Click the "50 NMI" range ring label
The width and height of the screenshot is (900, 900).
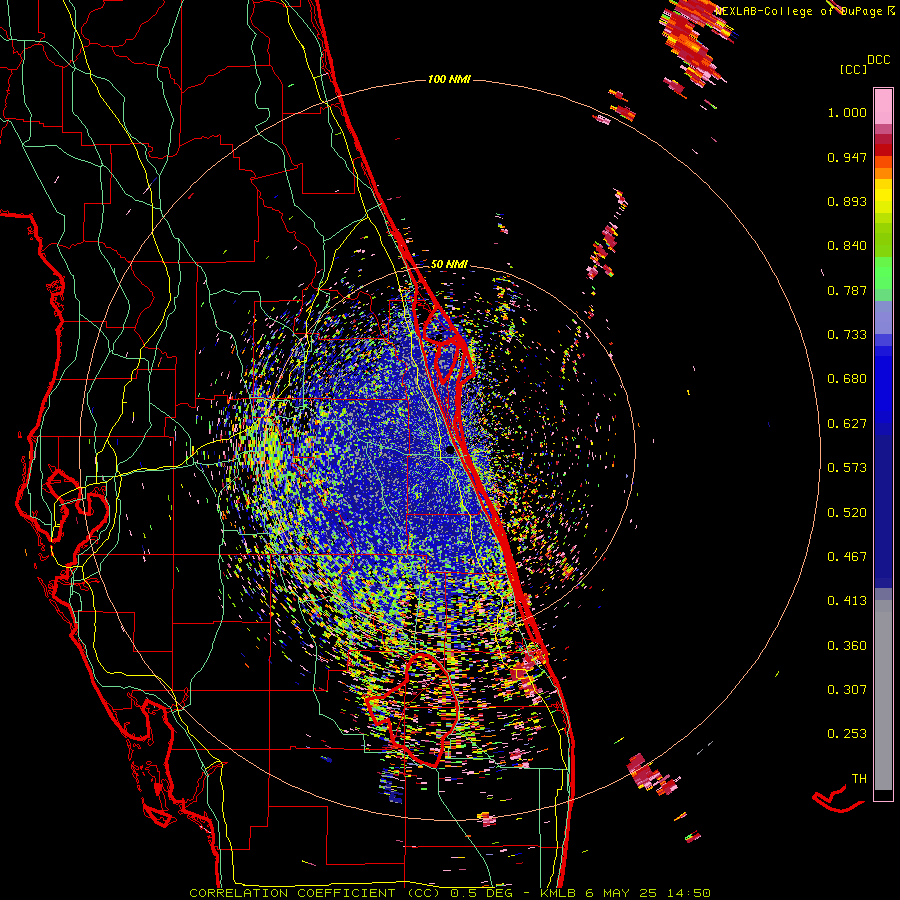(449, 265)
